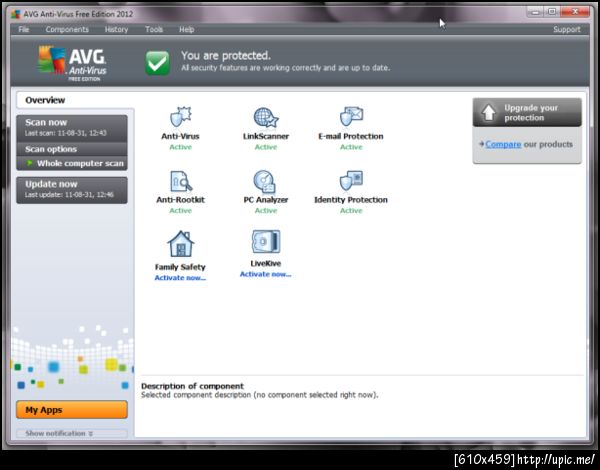Maximize the AVG window
Screen dimensions: 600x470
[552, 12]
